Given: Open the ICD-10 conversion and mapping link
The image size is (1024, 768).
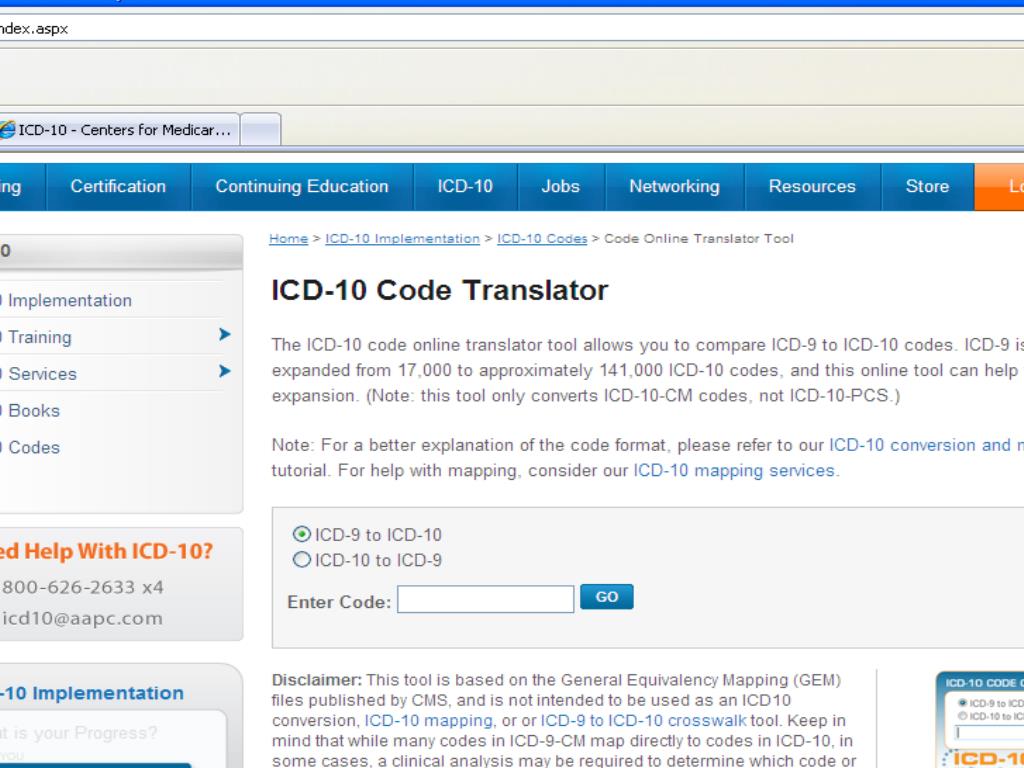Looking at the screenshot, I should pos(926,445).
